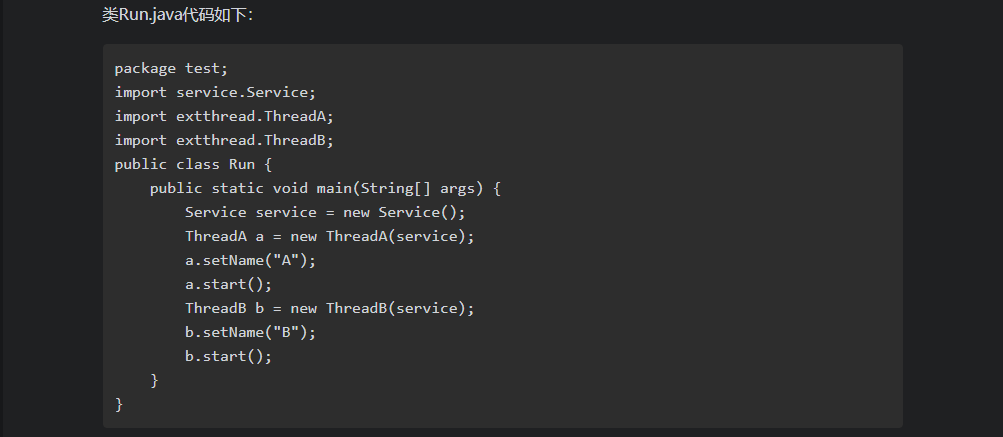
Task: Click the 'public class Run {' line
Action: [x=193, y=164]
